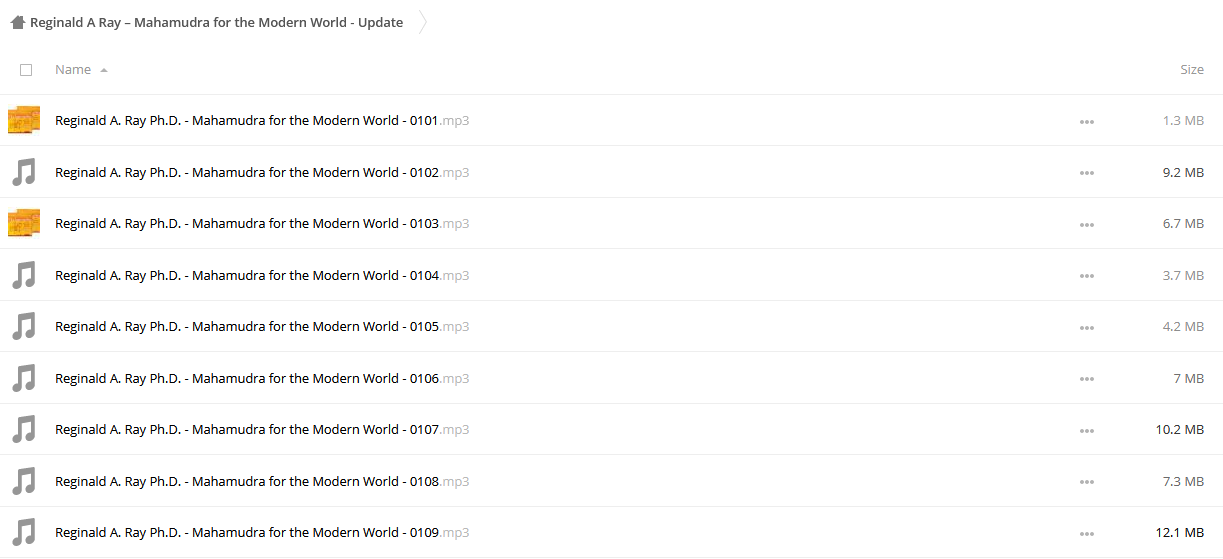Open the more options menu for file 0103
The height and width of the screenshot is (559, 1223).
pyautogui.click(x=1087, y=224)
